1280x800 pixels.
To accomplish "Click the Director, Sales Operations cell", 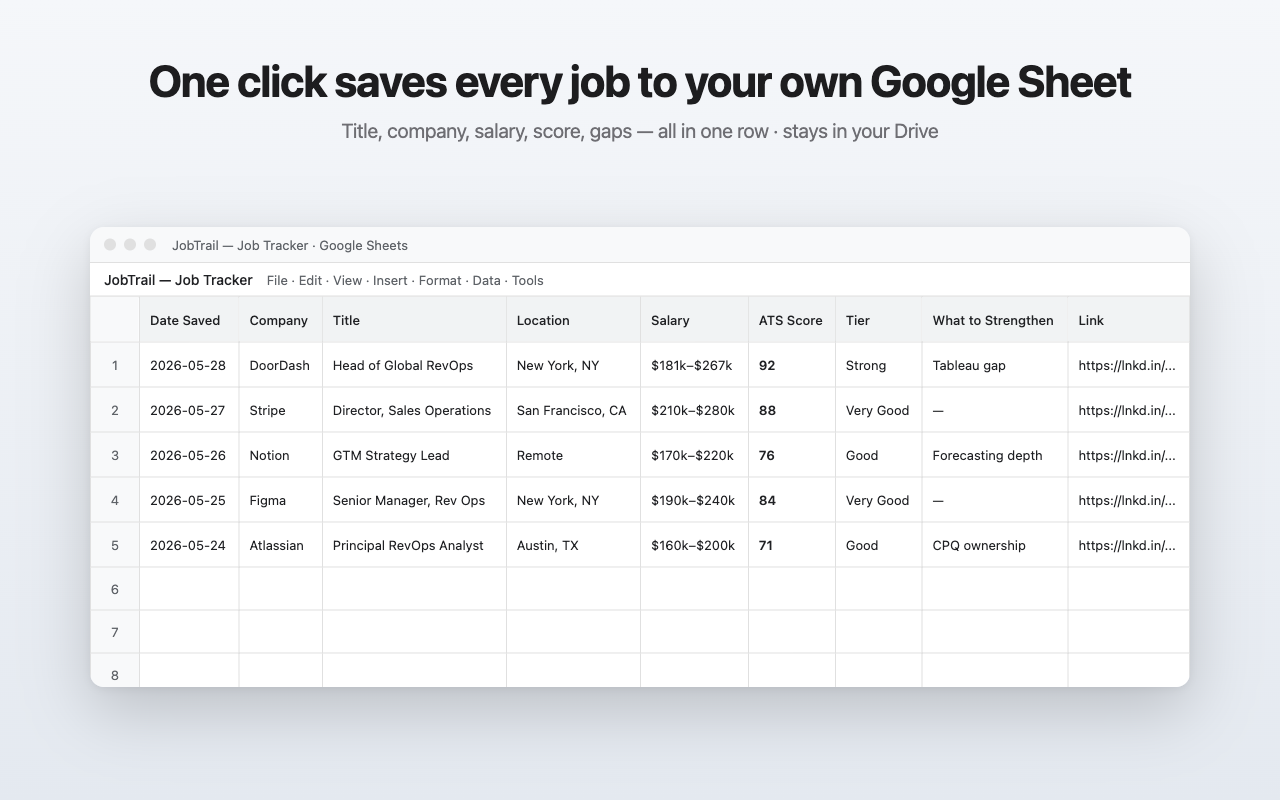I will click(x=414, y=410).
